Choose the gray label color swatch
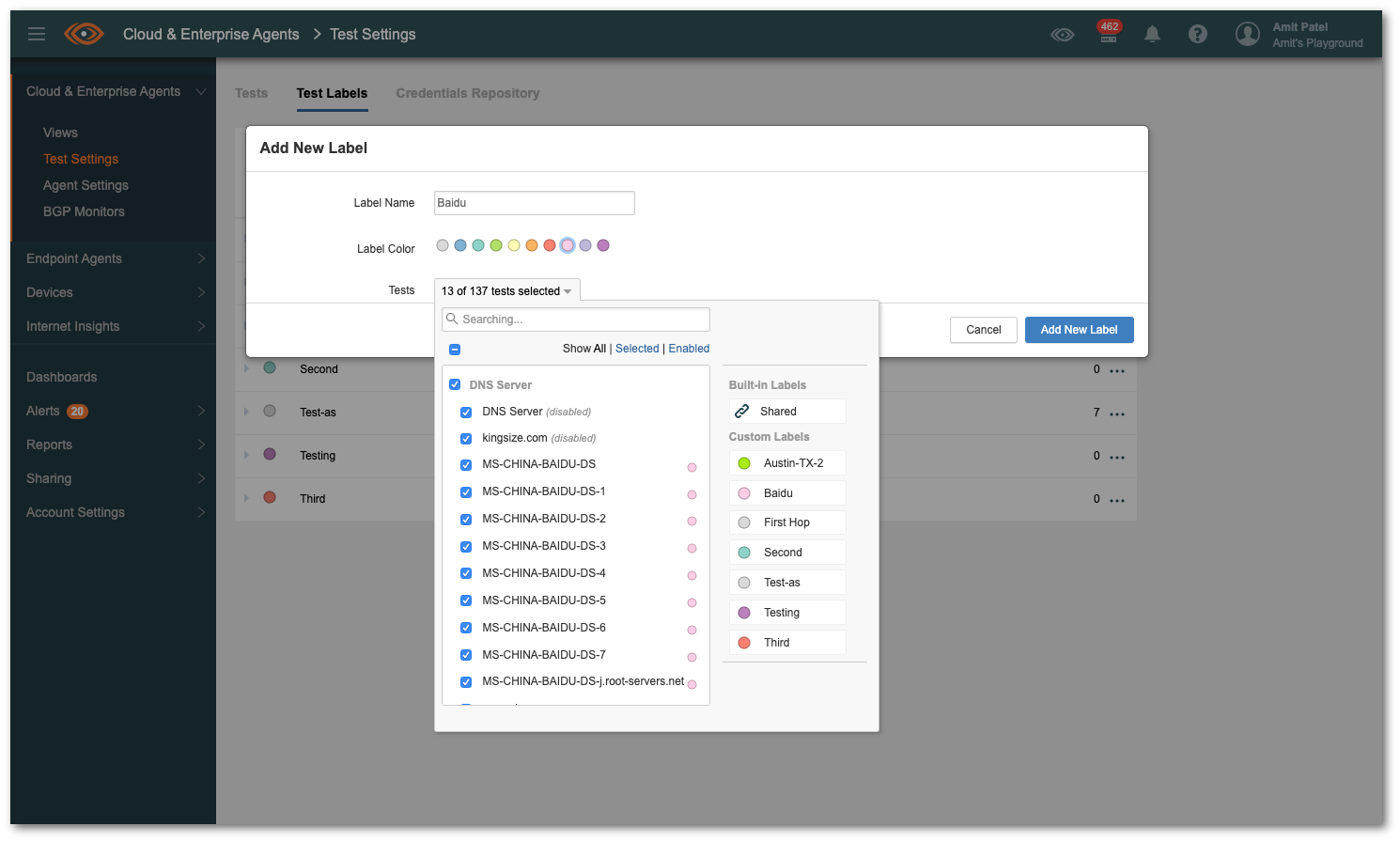Image resolution: width=1400 pixels, height=842 pixels. (443, 245)
